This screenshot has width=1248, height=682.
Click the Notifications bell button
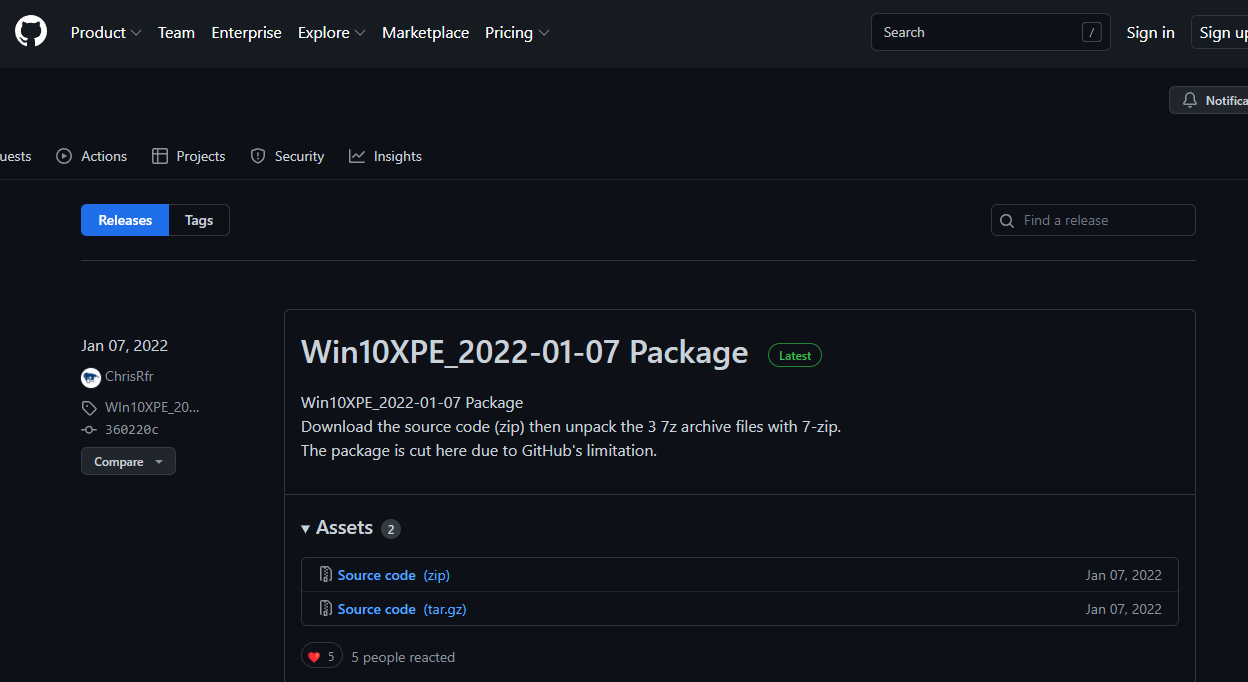[x=1210, y=100]
